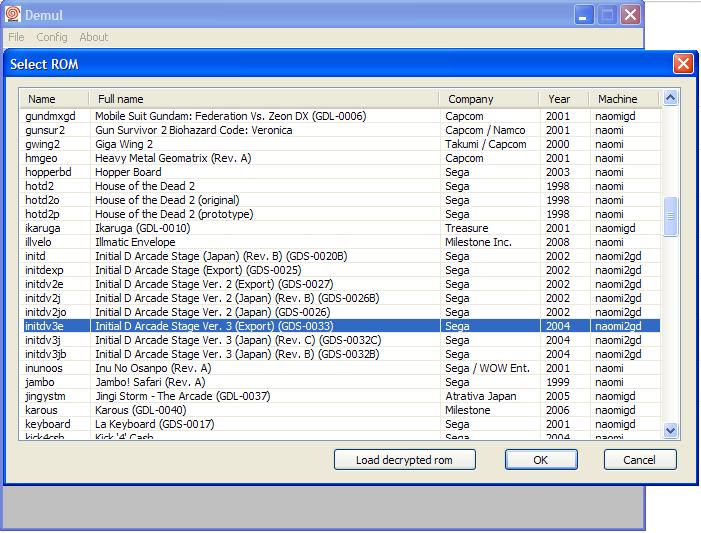Click Gun Survivor 2 Biohazard full name
The height and width of the screenshot is (533, 701).
(194, 130)
